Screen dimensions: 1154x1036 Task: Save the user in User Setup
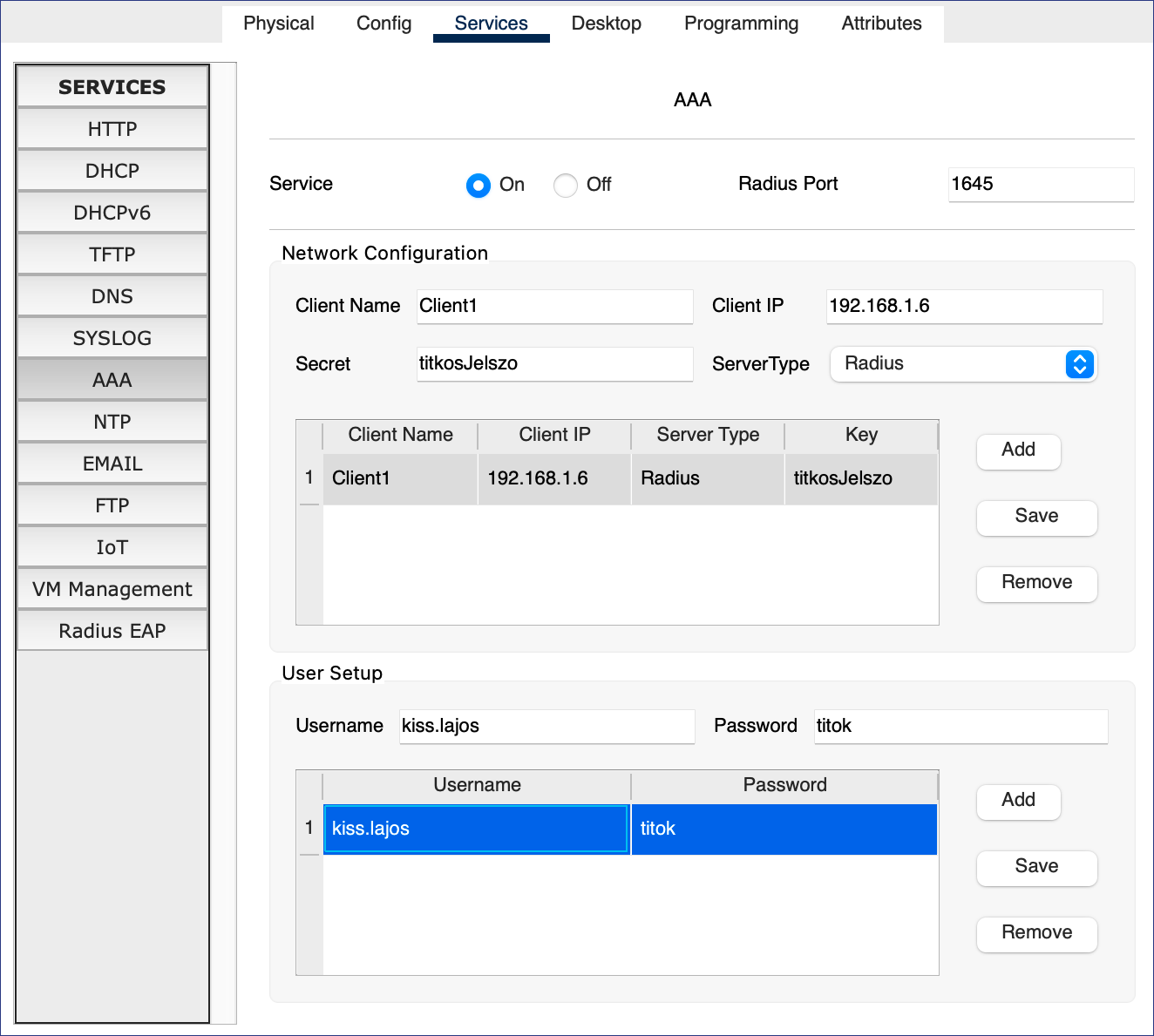click(x=1037, y=867)
